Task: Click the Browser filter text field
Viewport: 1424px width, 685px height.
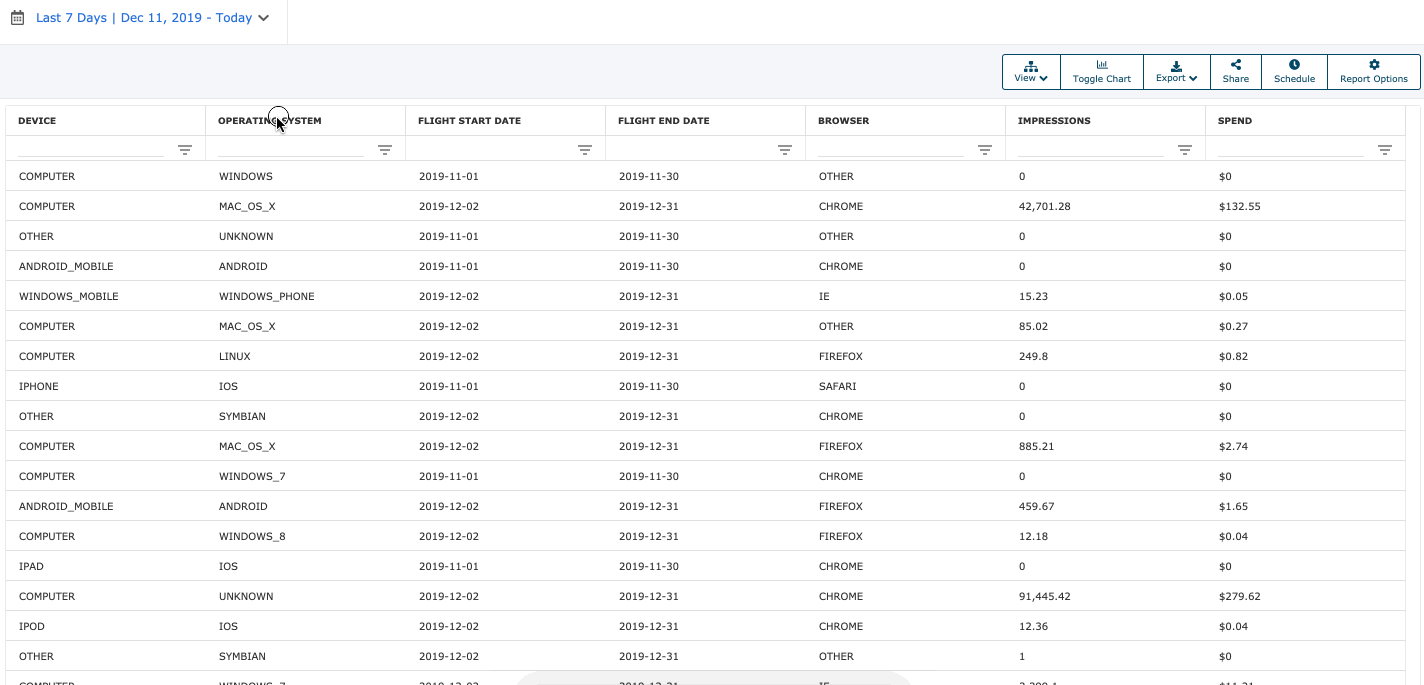Action: coord(890,149)
